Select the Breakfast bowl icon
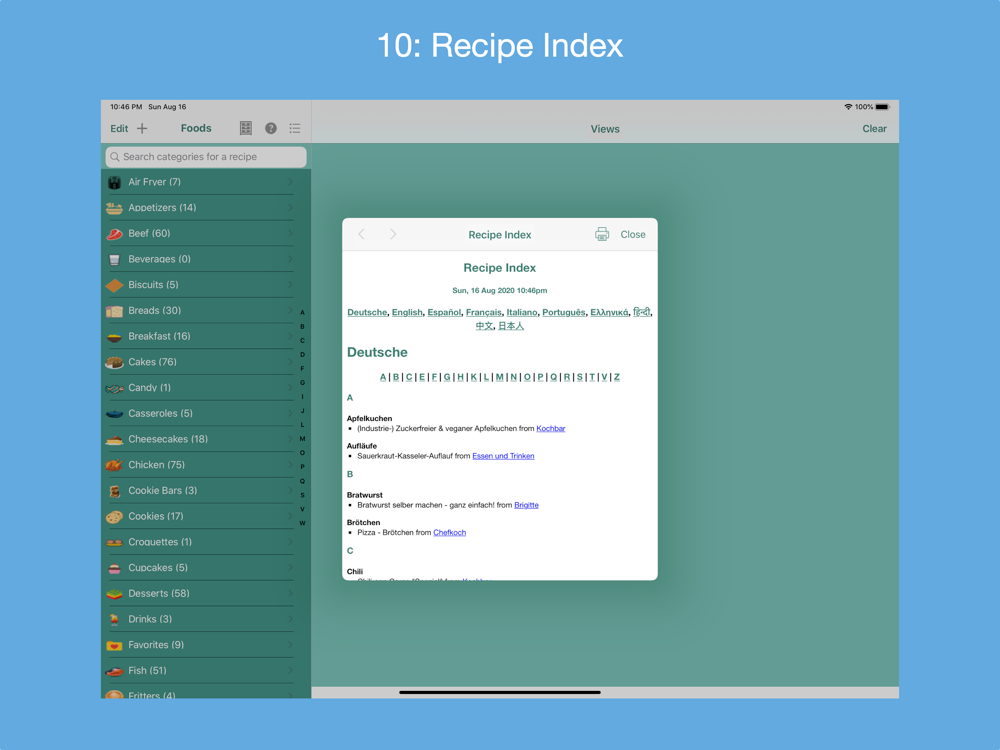The height and width of the screenshot is (750, 1000). [x=115, y=337]
